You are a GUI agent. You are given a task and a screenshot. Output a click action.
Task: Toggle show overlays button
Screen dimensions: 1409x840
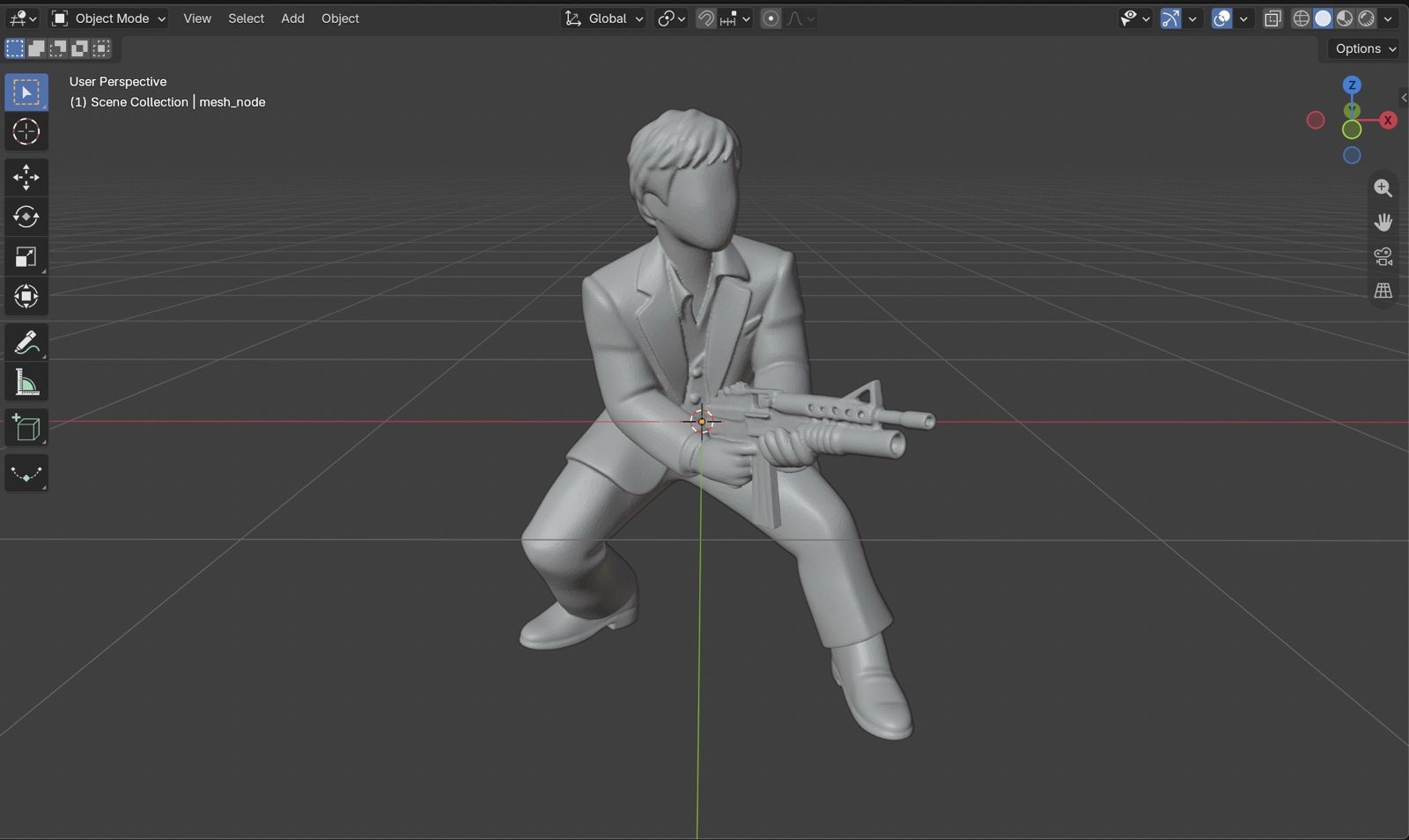[x=1221, y=18]
